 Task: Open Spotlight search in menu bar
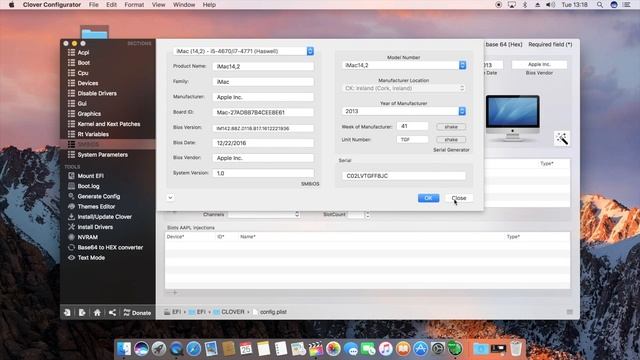click(x=600, y=5)
